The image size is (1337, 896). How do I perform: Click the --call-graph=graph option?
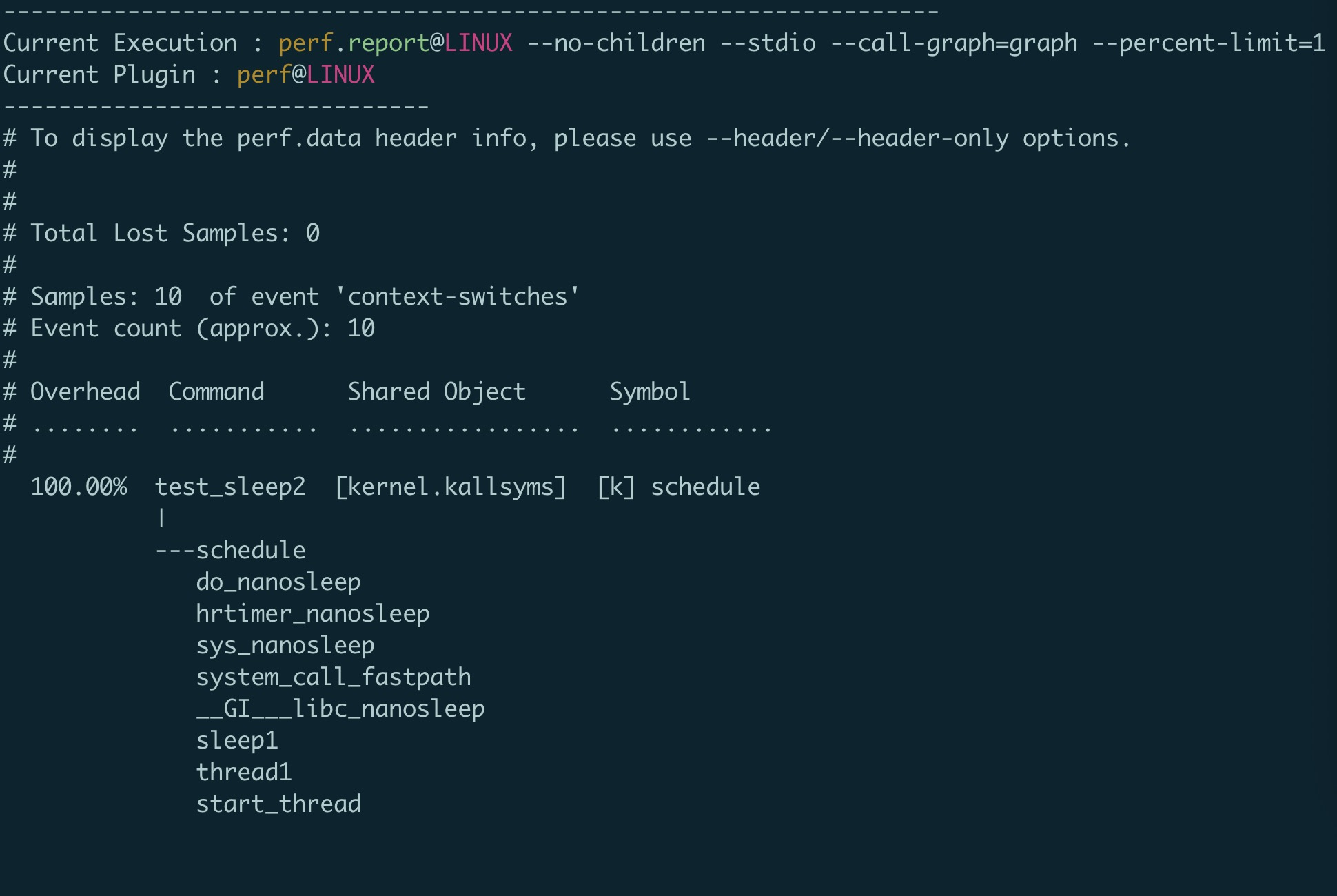point(954,43)
